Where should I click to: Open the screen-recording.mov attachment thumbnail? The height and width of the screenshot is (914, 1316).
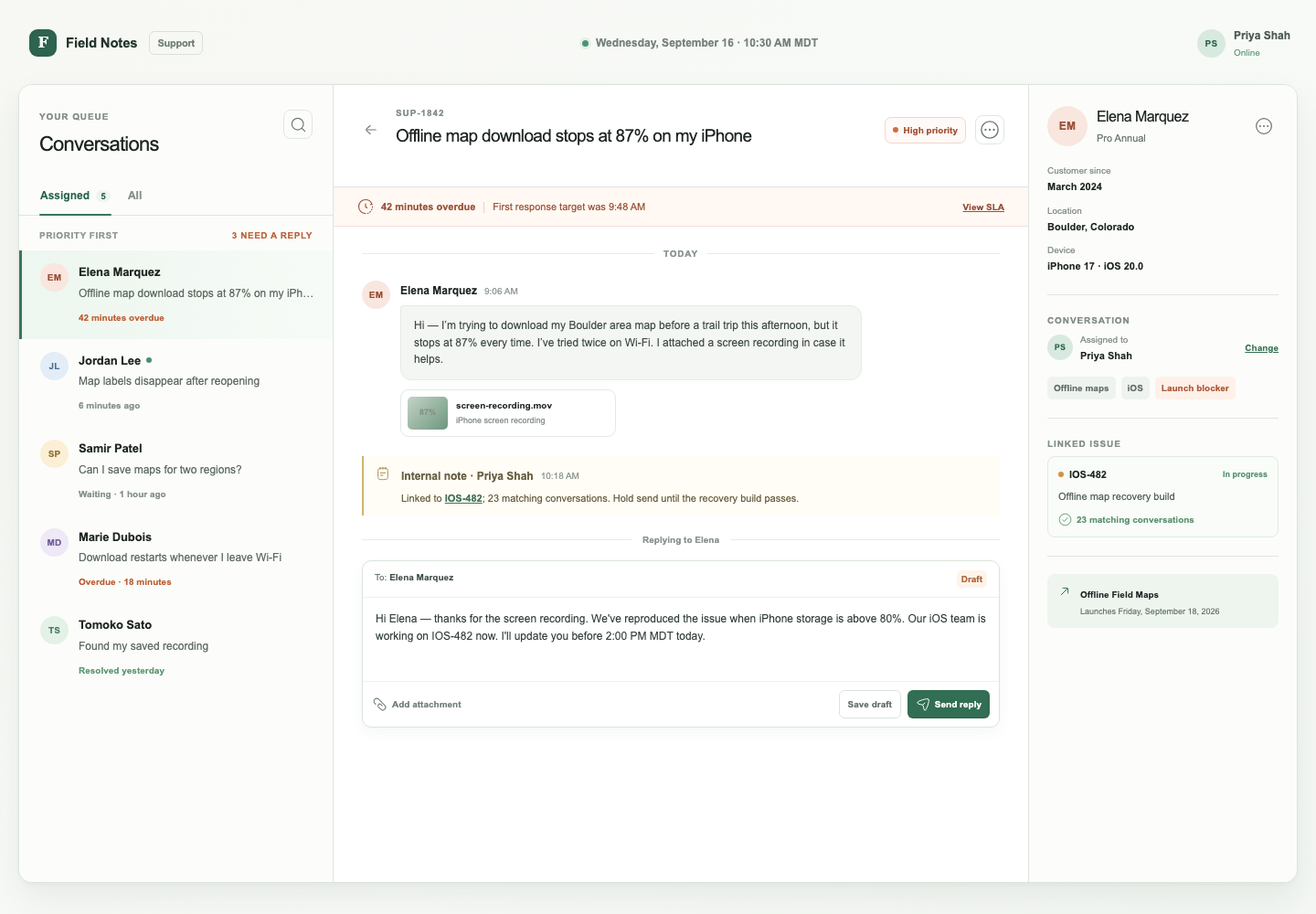coord(428,413)
